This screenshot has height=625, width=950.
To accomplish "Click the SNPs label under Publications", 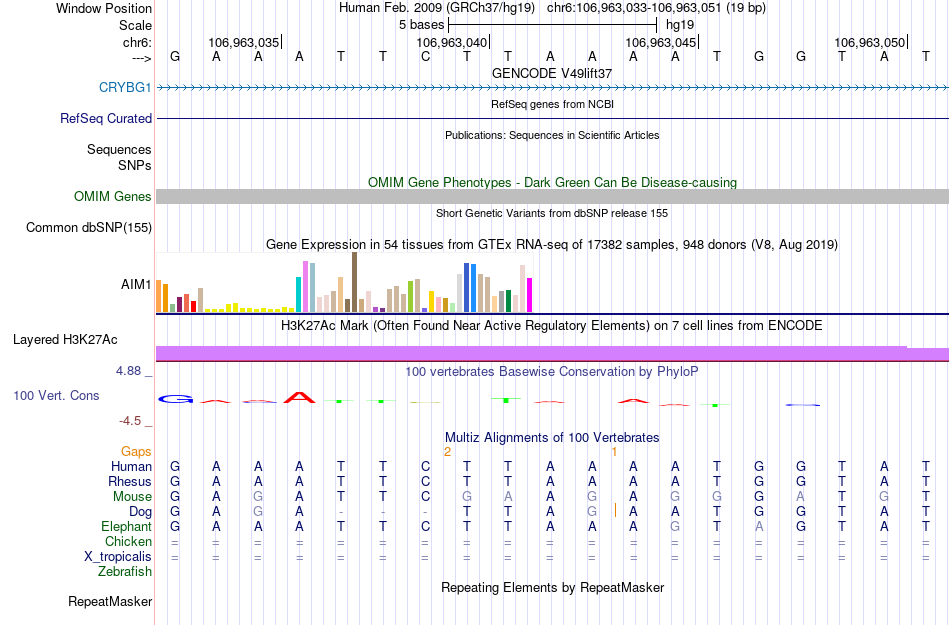I will [x=135, y=165].
